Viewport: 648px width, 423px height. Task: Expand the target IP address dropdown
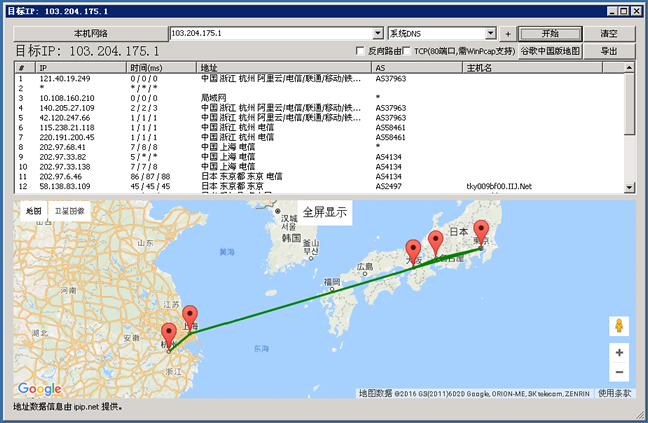(x=377, y=33)
